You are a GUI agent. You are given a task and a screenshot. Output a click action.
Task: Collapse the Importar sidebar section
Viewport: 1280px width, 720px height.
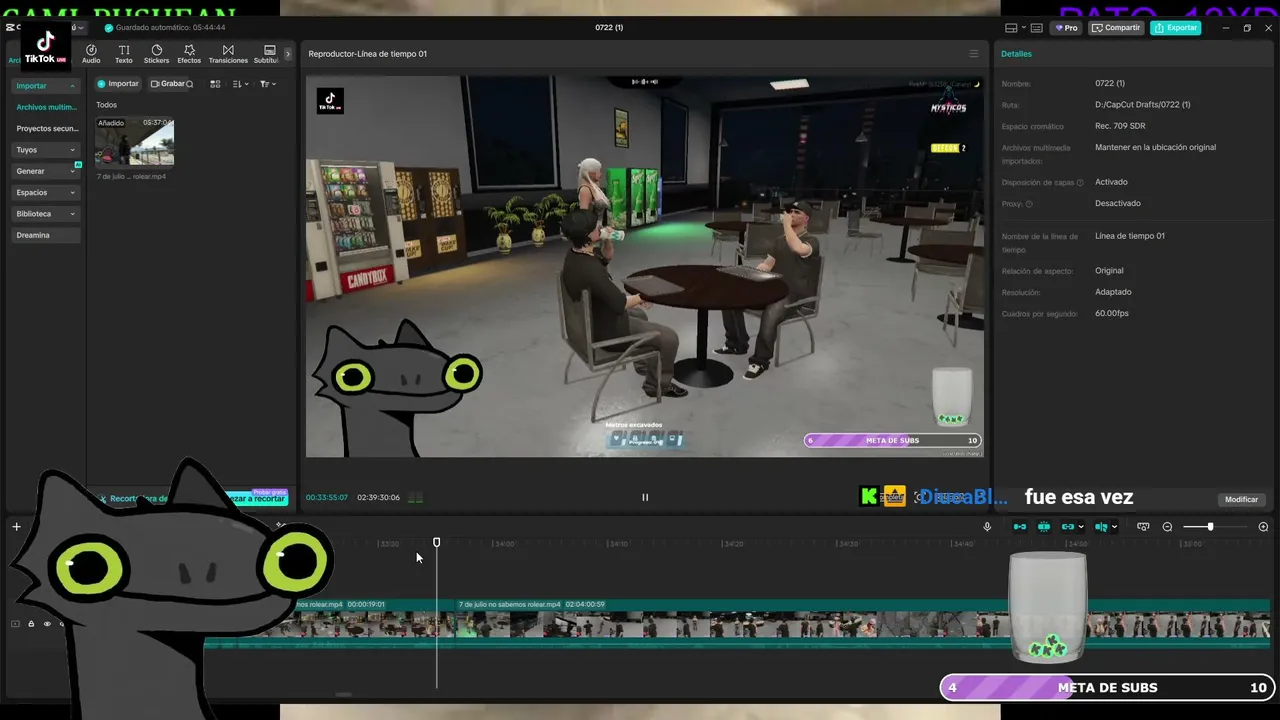(46, 86)
